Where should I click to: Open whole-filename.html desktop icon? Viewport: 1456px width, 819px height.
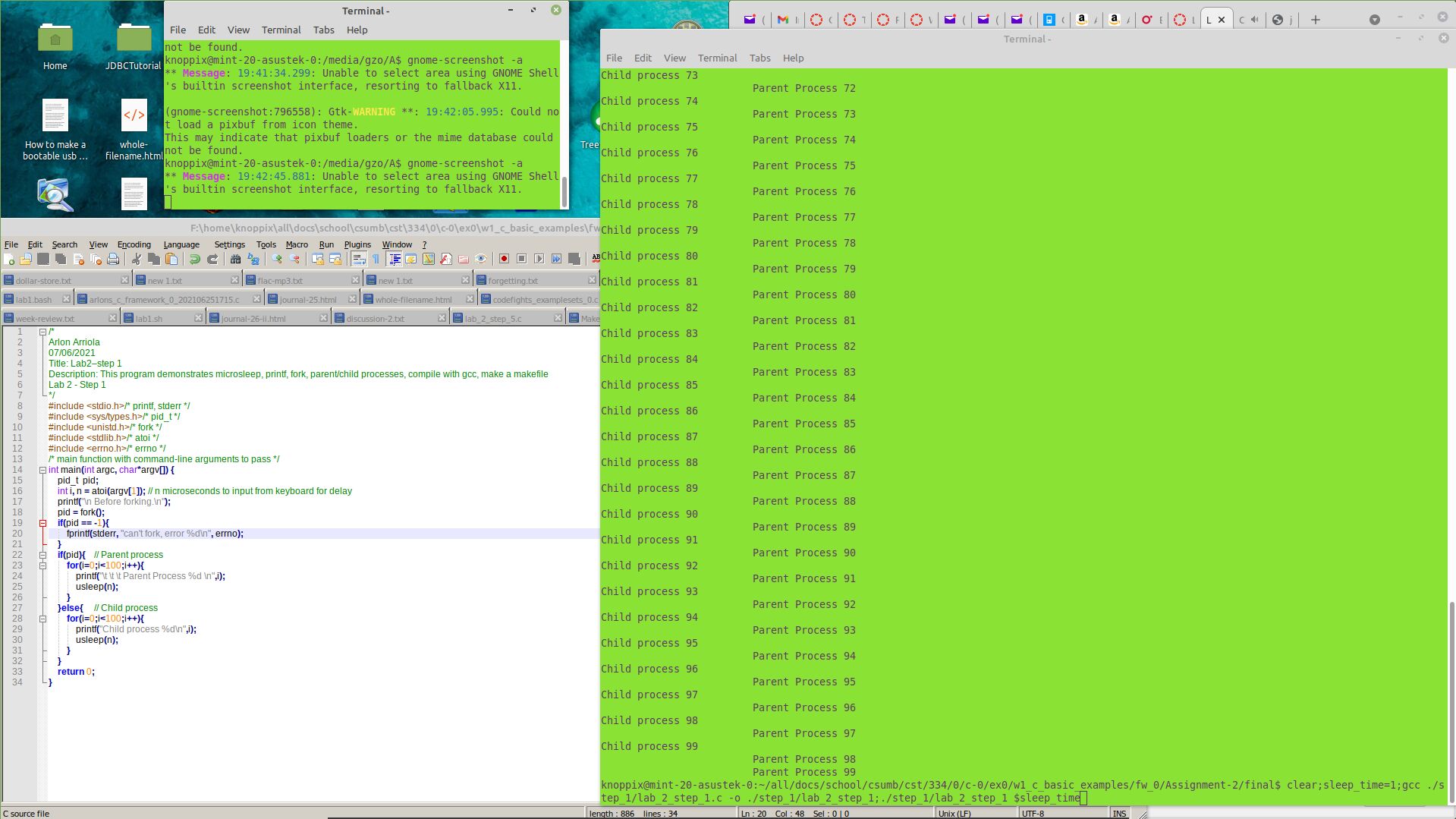134,130
